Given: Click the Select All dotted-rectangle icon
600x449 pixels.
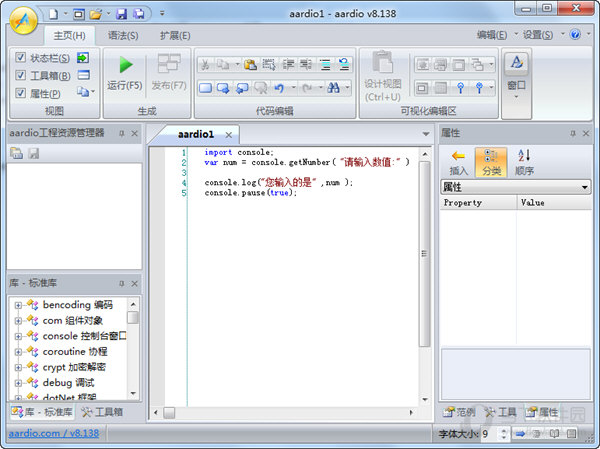Looking at the screenshot, I should click(269, 65).
